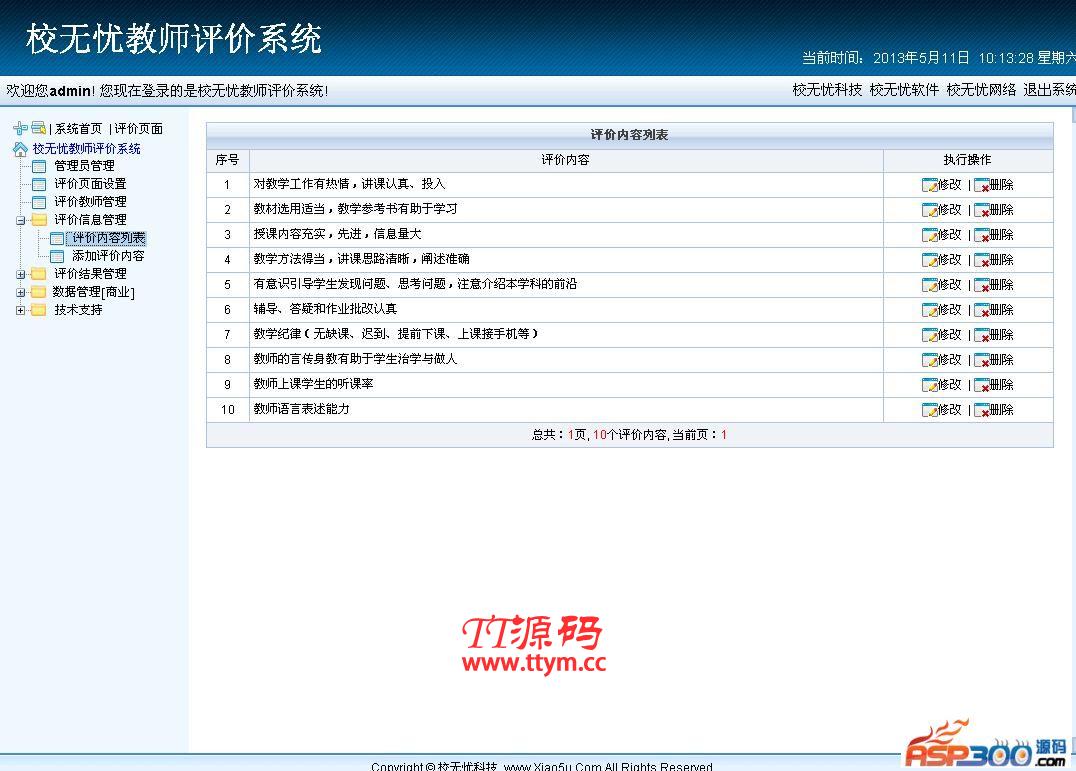1076x771 pixels.
Task: Click the delete icon for row 2
Action: (x=981, y=210)
